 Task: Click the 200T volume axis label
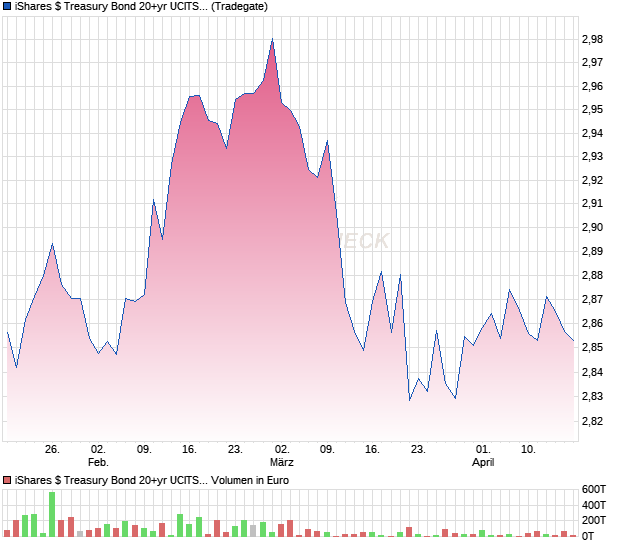pos(593,521)
